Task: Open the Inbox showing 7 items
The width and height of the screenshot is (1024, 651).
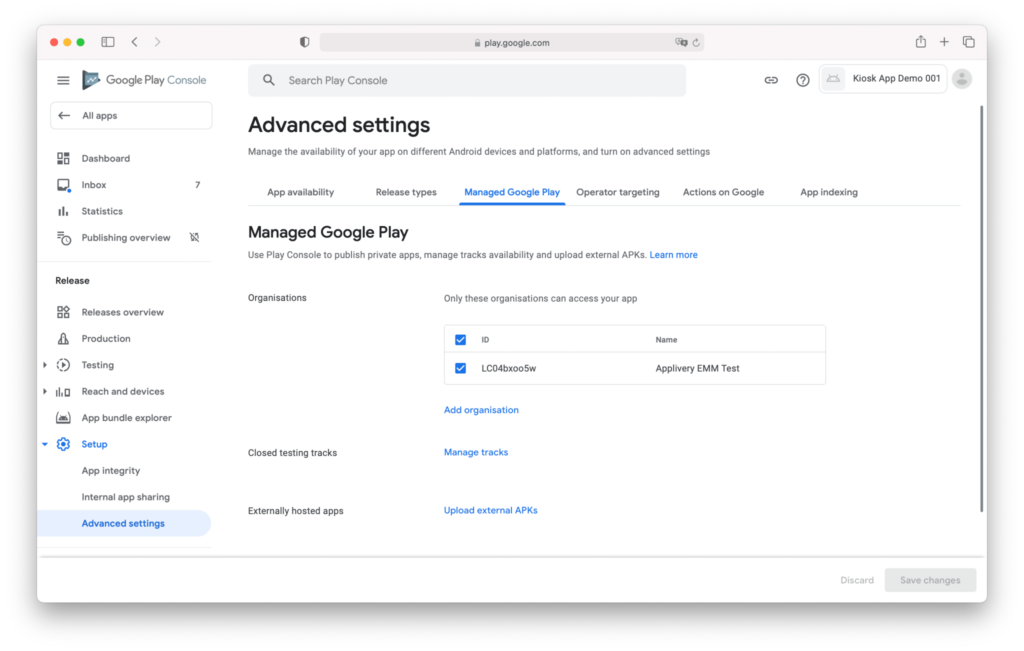Action: (x=94, y=184)
